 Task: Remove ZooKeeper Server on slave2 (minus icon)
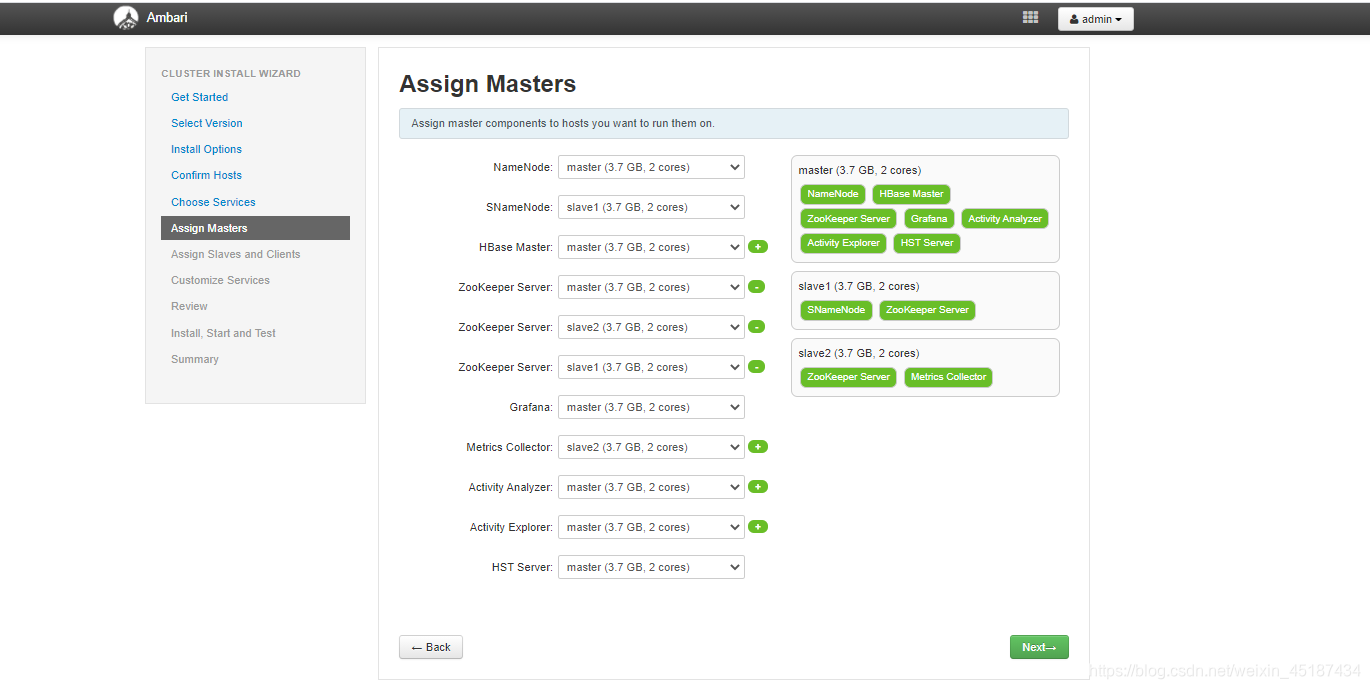pos(757,327)
